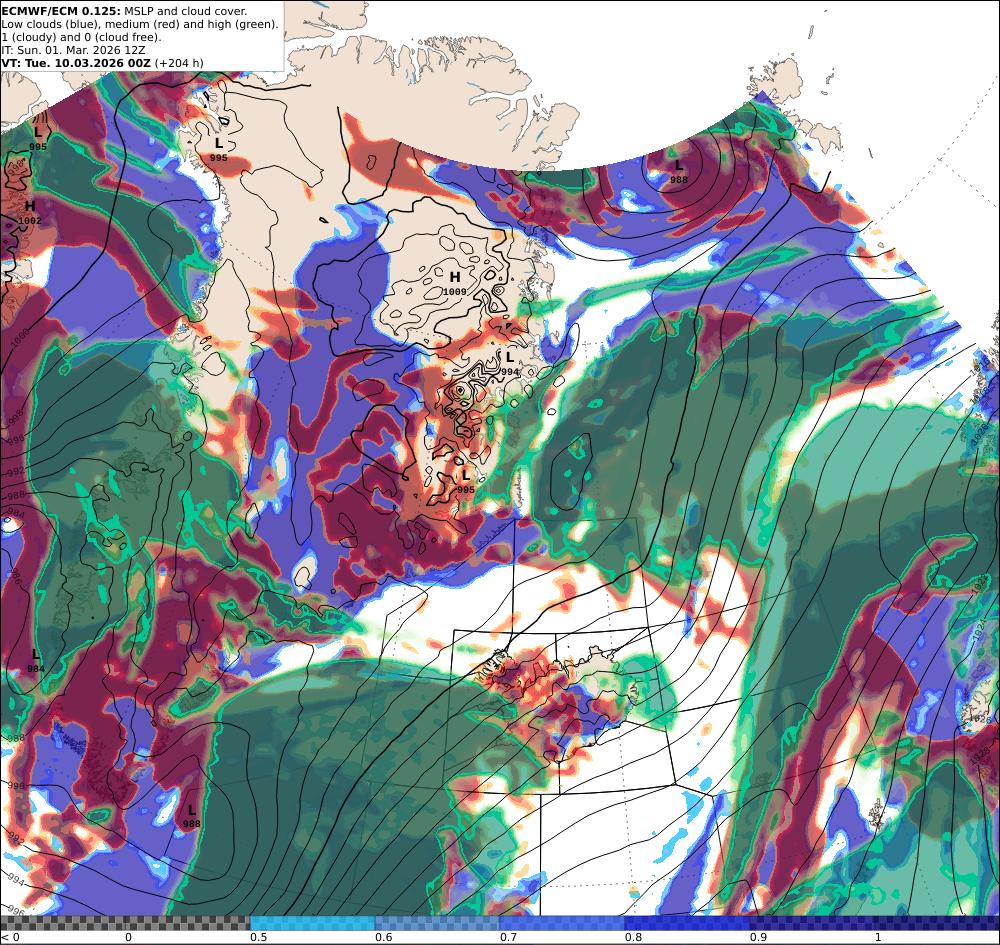Click the 'ECMWF/ECM 0.125: MSLP and cloud cover' title

(124, 11)
